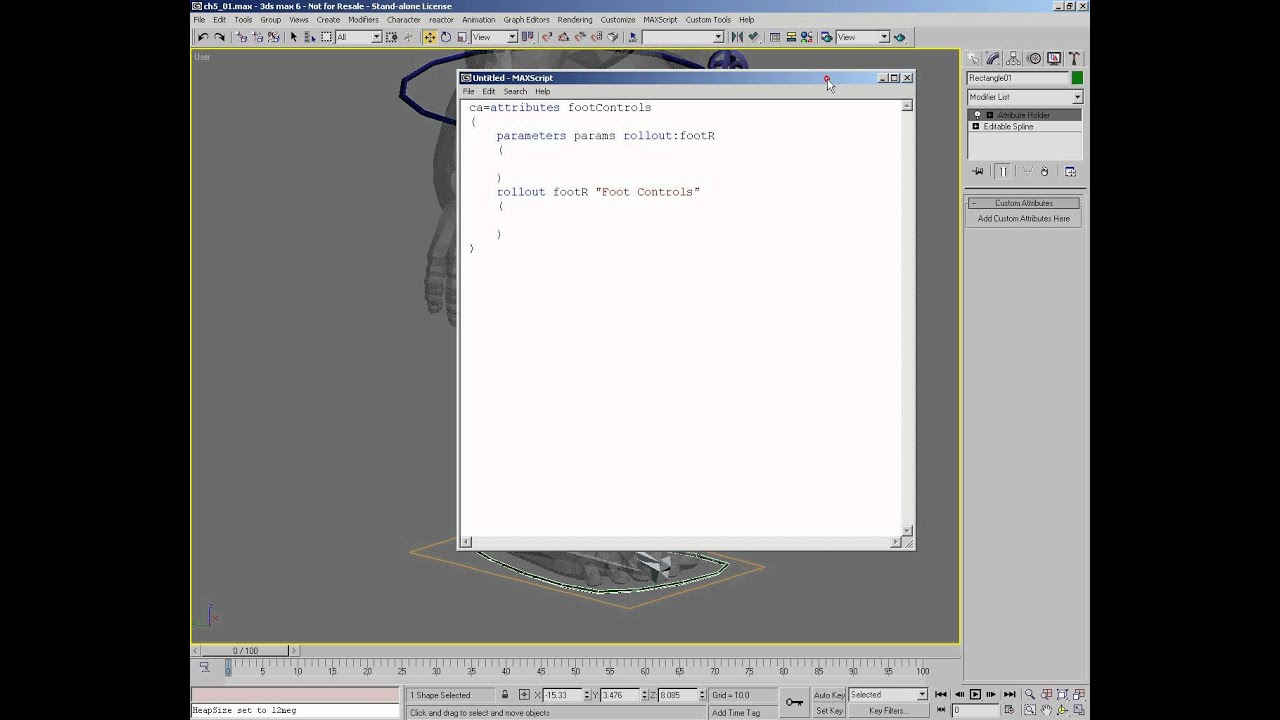Viewport: 1280px width, 720px height.
Task: Click Play Animation button
Action: coord(975,694)
